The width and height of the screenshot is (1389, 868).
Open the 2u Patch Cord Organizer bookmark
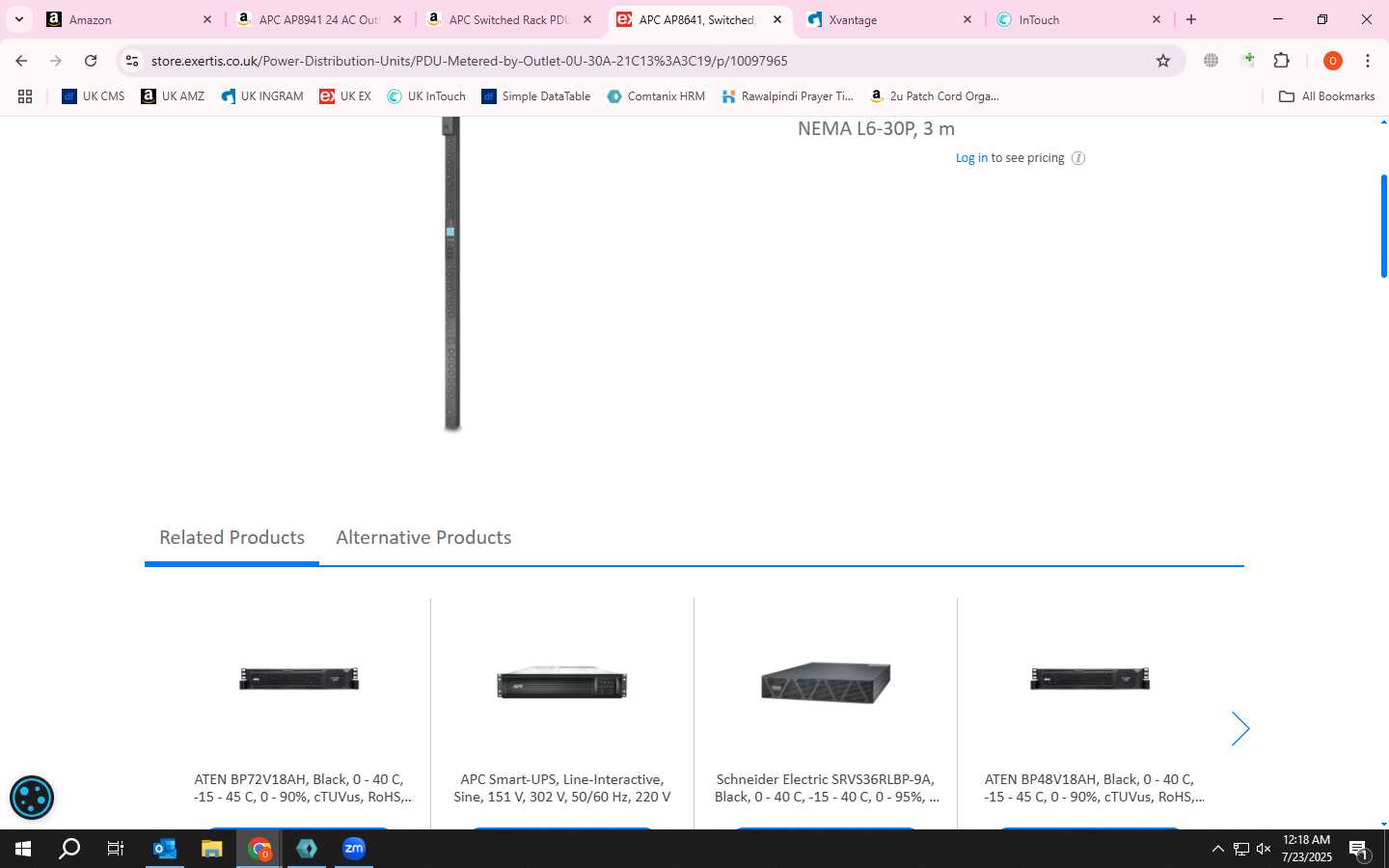coord(934,96)
